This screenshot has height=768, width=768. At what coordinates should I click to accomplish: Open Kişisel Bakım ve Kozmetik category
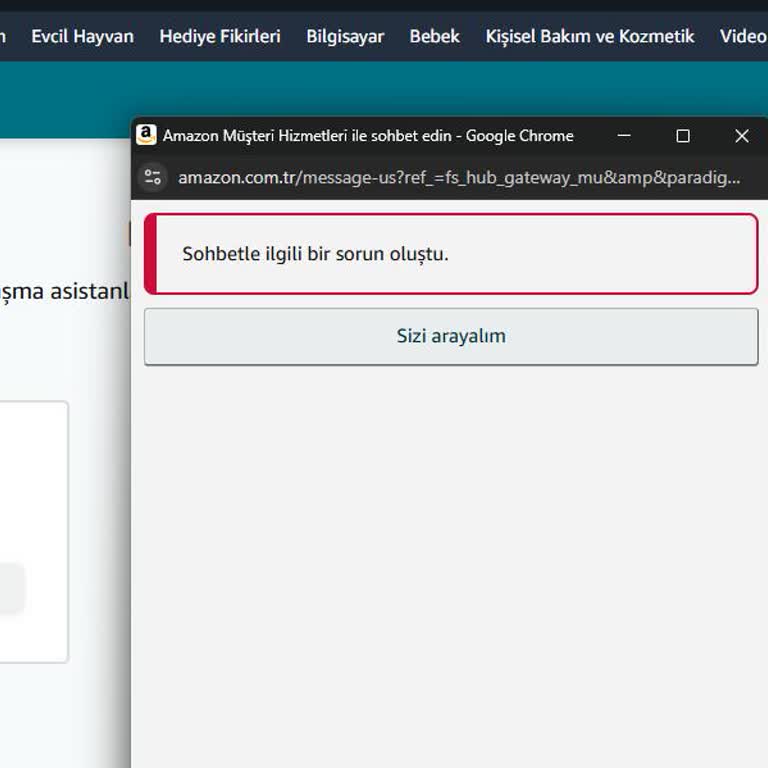[x=590, y=37]
